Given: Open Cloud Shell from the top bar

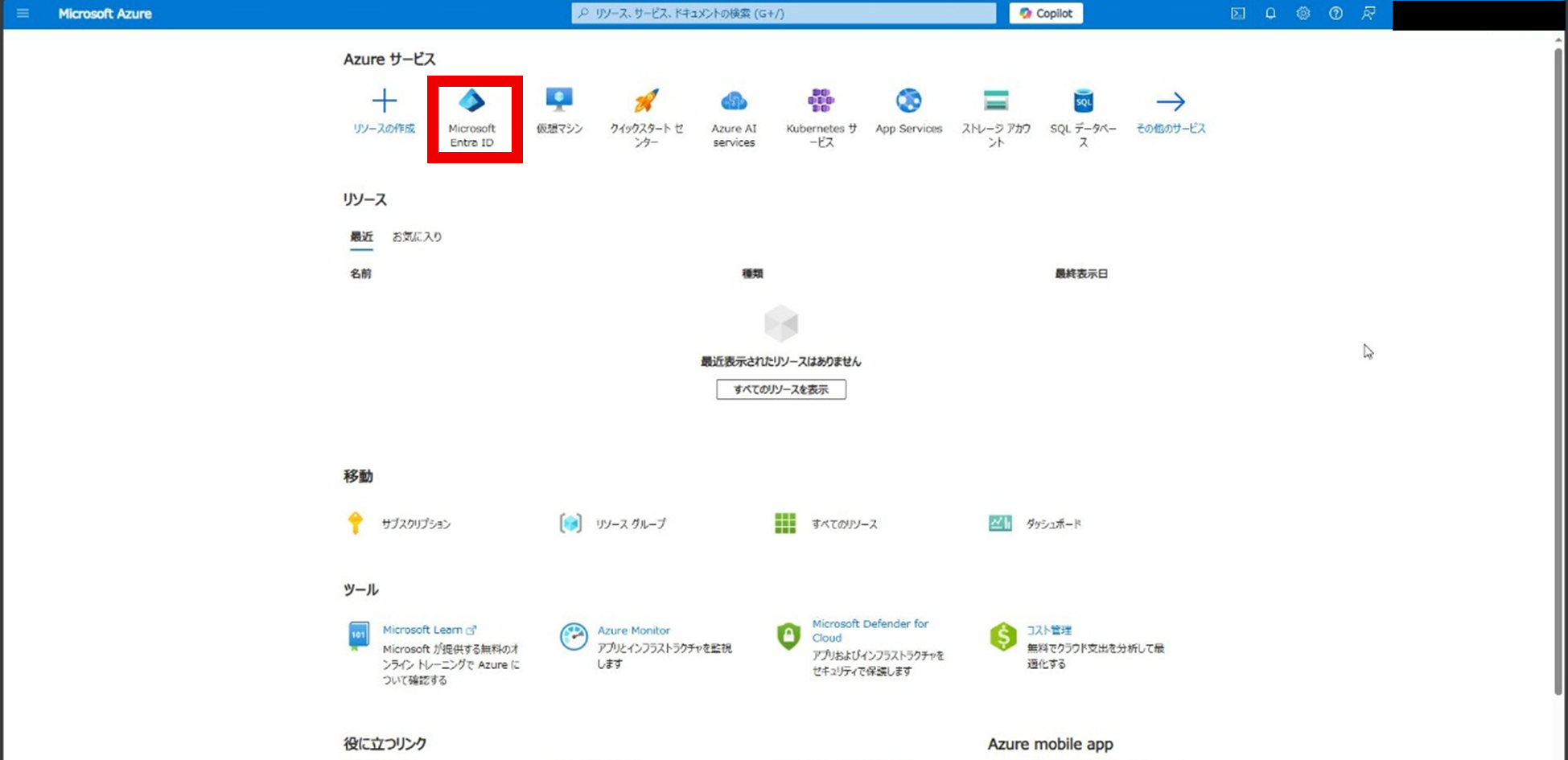Looking at the screenshot, I should tap(1238, 14).
